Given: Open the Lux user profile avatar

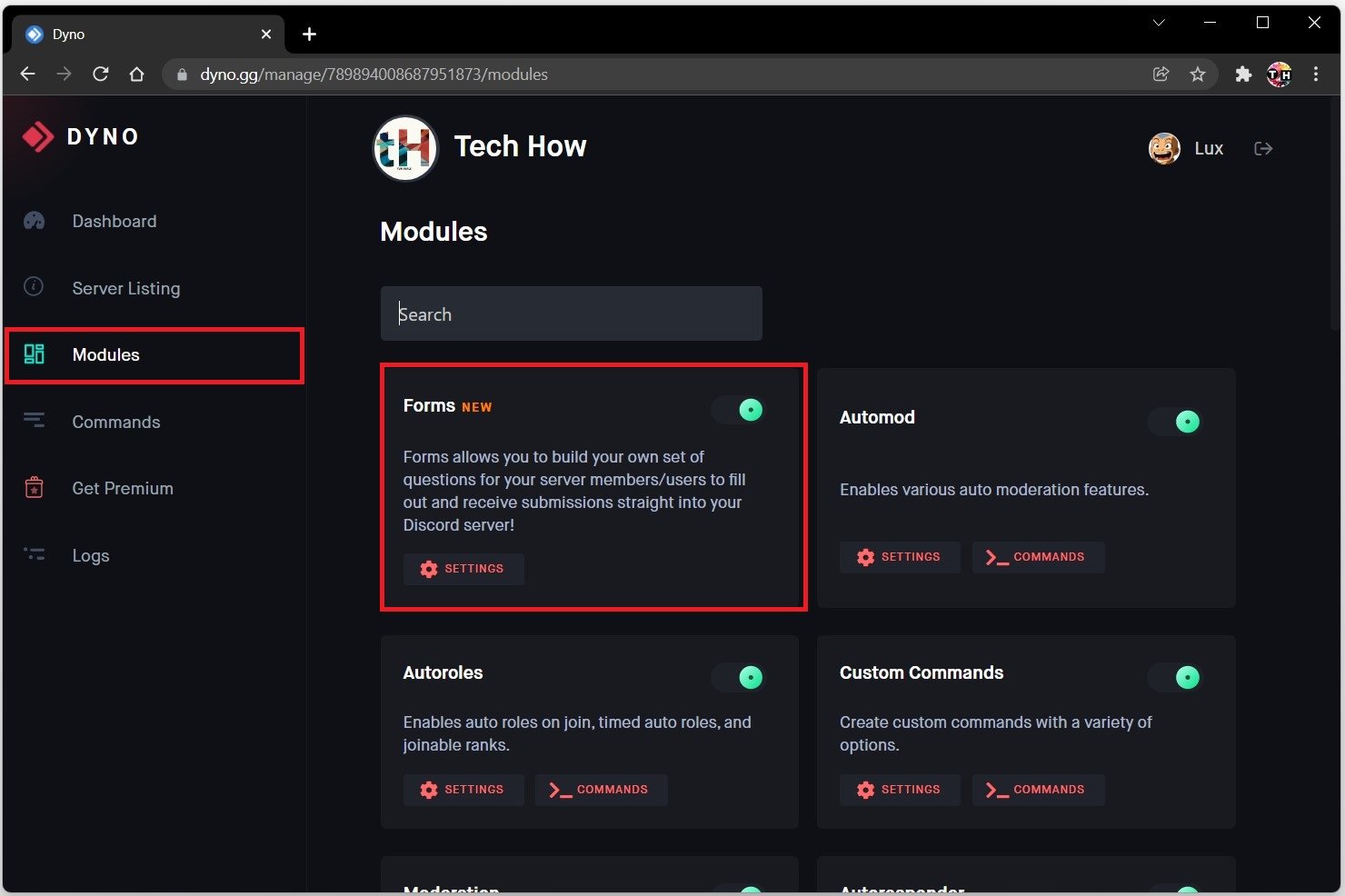Looking at the screenshot, I should [1164, 148].
